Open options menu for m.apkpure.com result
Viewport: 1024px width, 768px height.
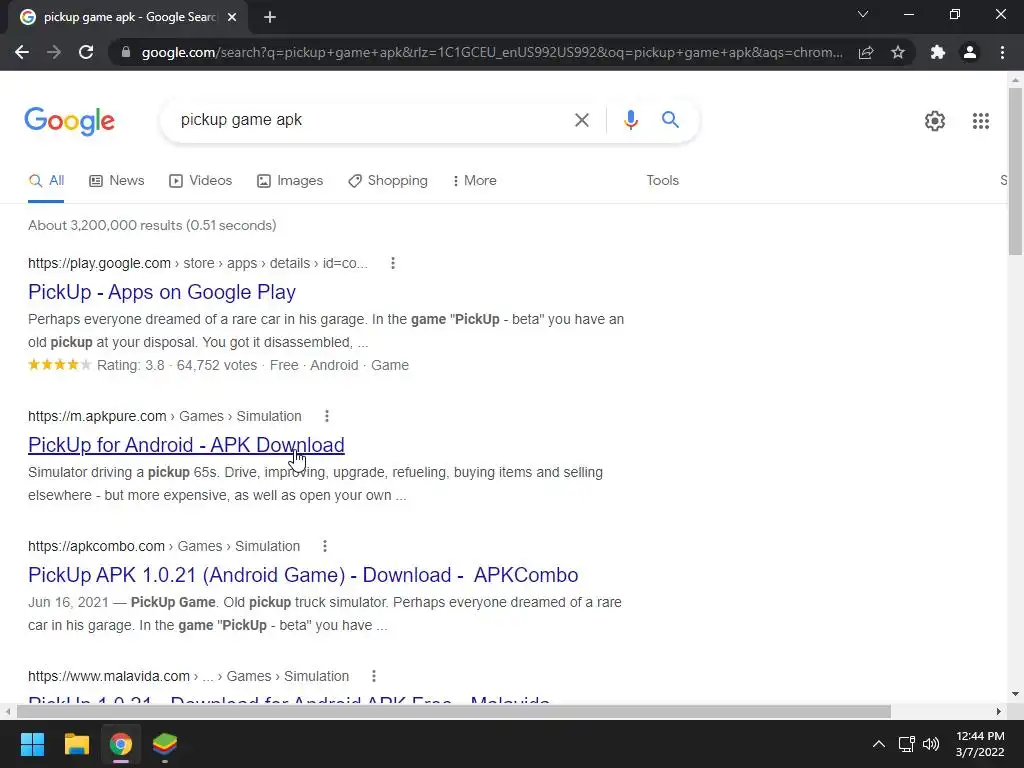click(x=327, y=416)
